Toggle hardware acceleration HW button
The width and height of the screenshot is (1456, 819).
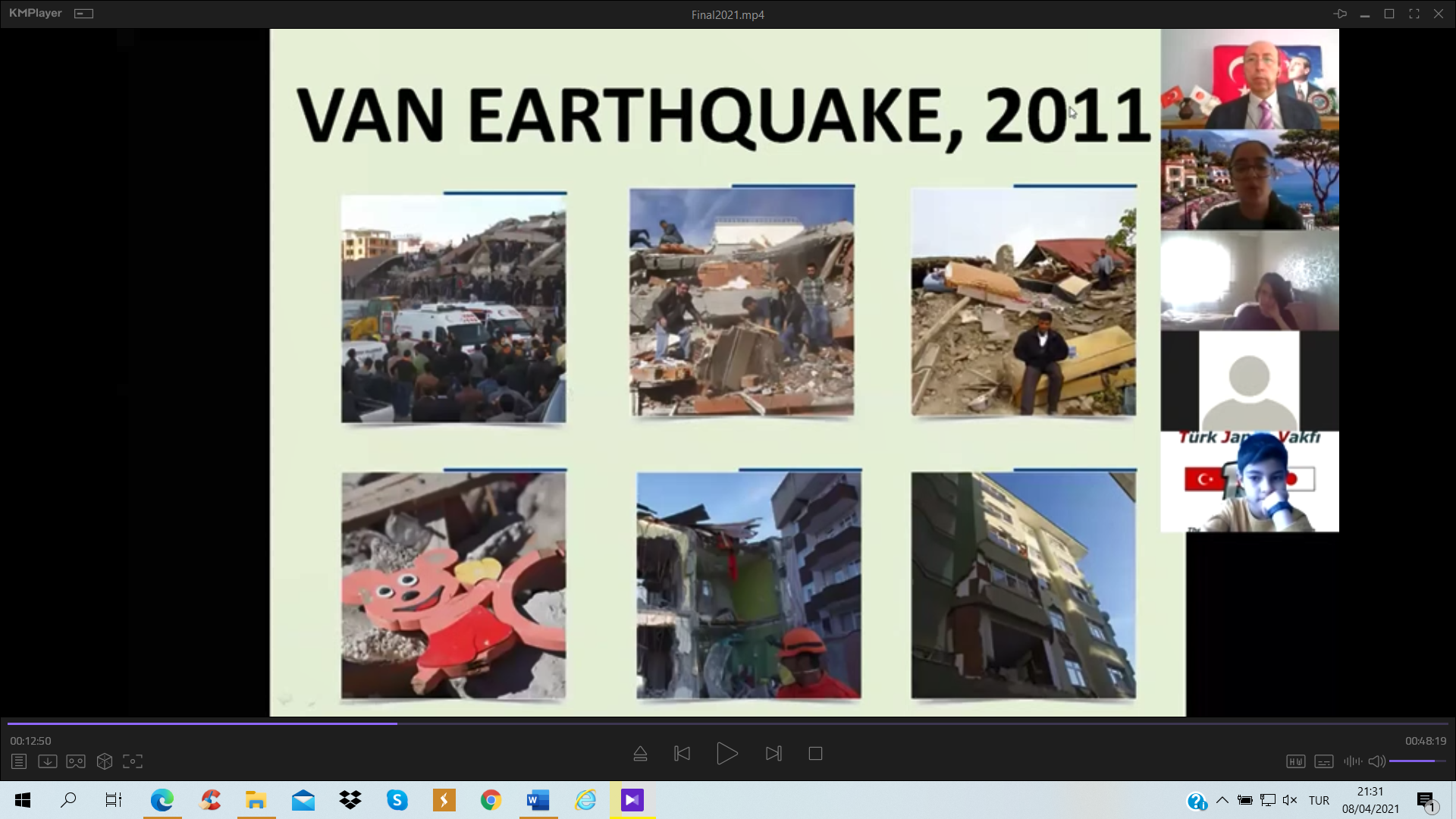1295,761
